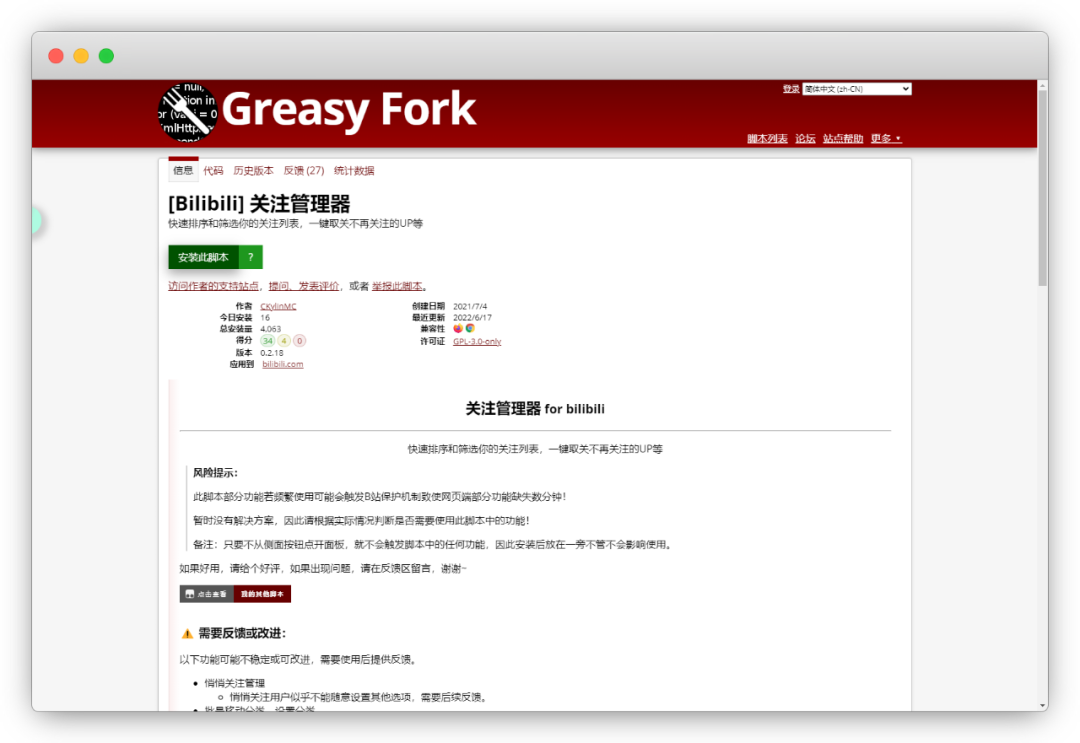Click the red 0 bad-ratings badge
This screenshot has height=743, width=1080.
click(300, 341)
